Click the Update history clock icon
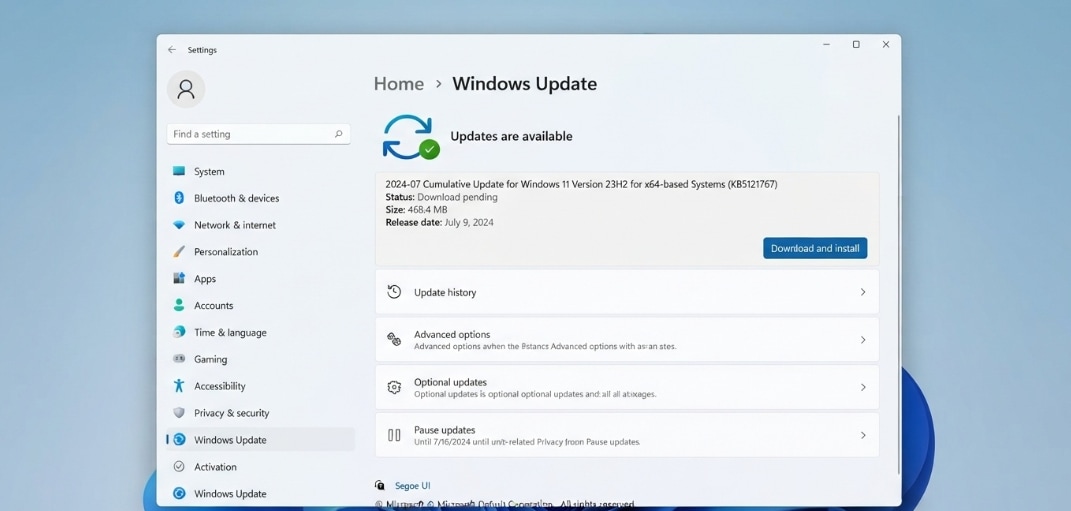1071x511 pixels. tap(394, 292)
